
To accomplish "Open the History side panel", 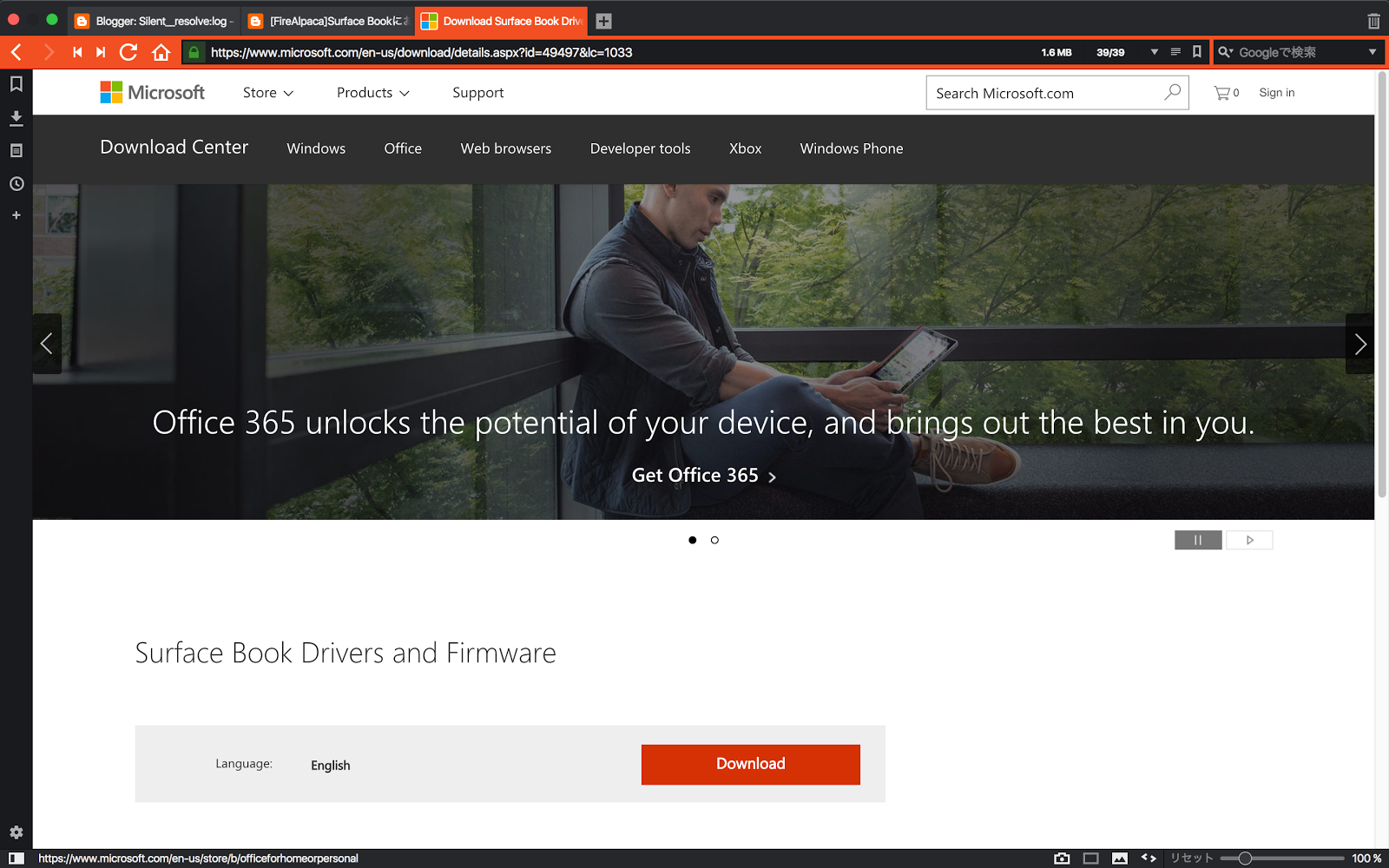I will (x=16, y=184).
